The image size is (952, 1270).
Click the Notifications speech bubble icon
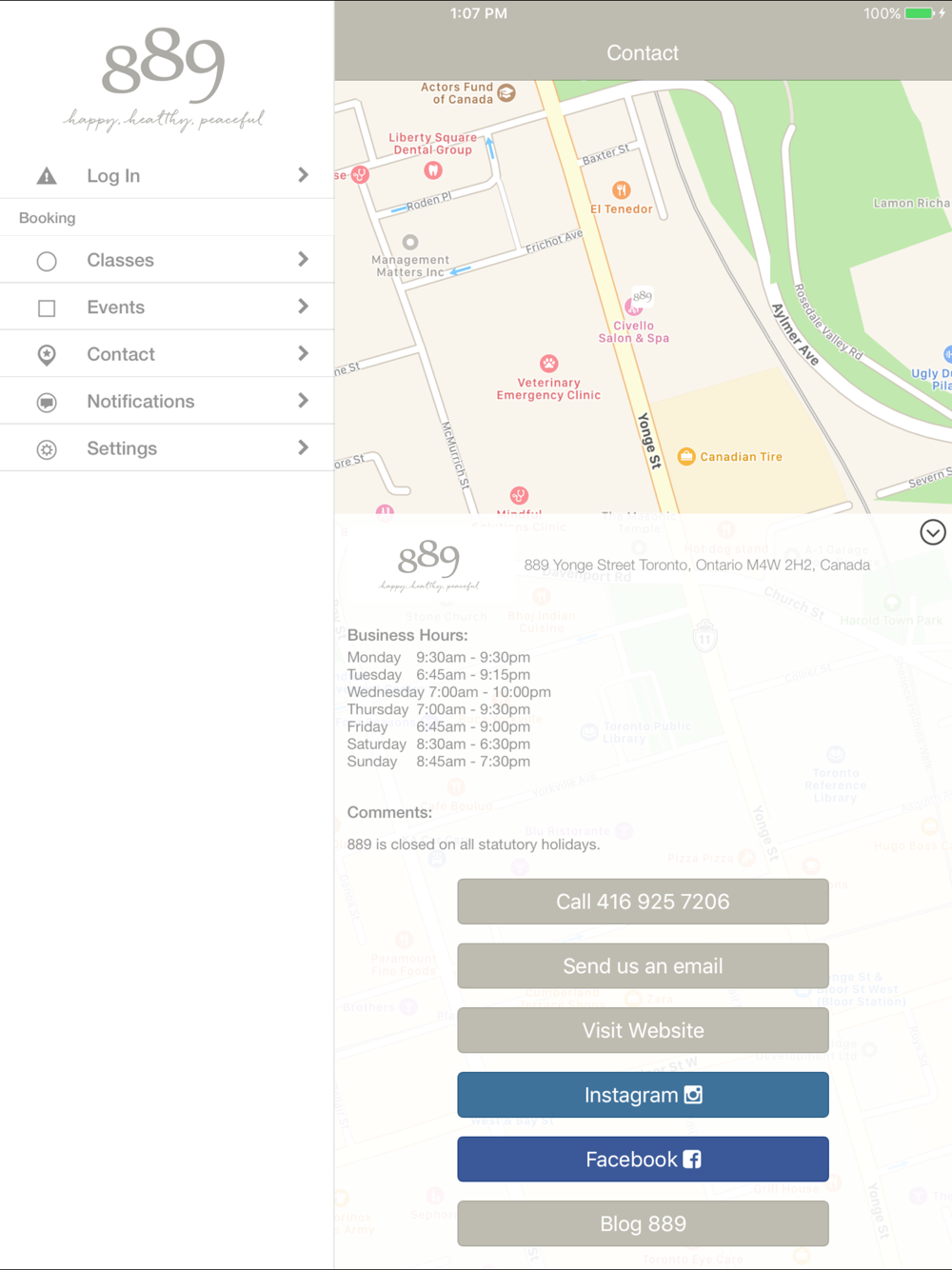coord(47,403)
